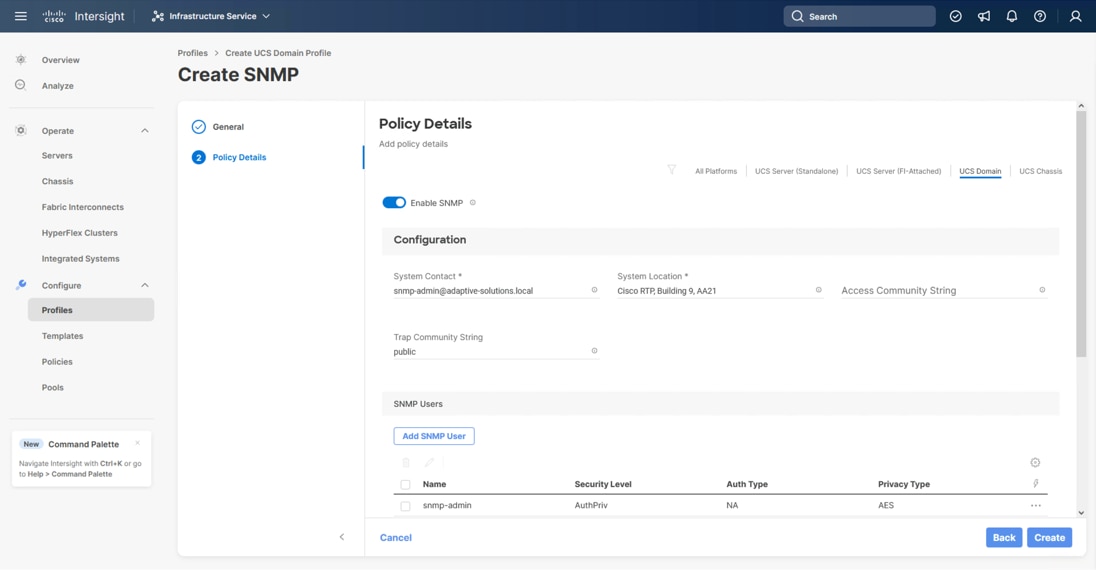The image size is (1096, 570).
Task: Click the tasks checkmark status icon
Action: pyautogui.click(x=956, y=16)
